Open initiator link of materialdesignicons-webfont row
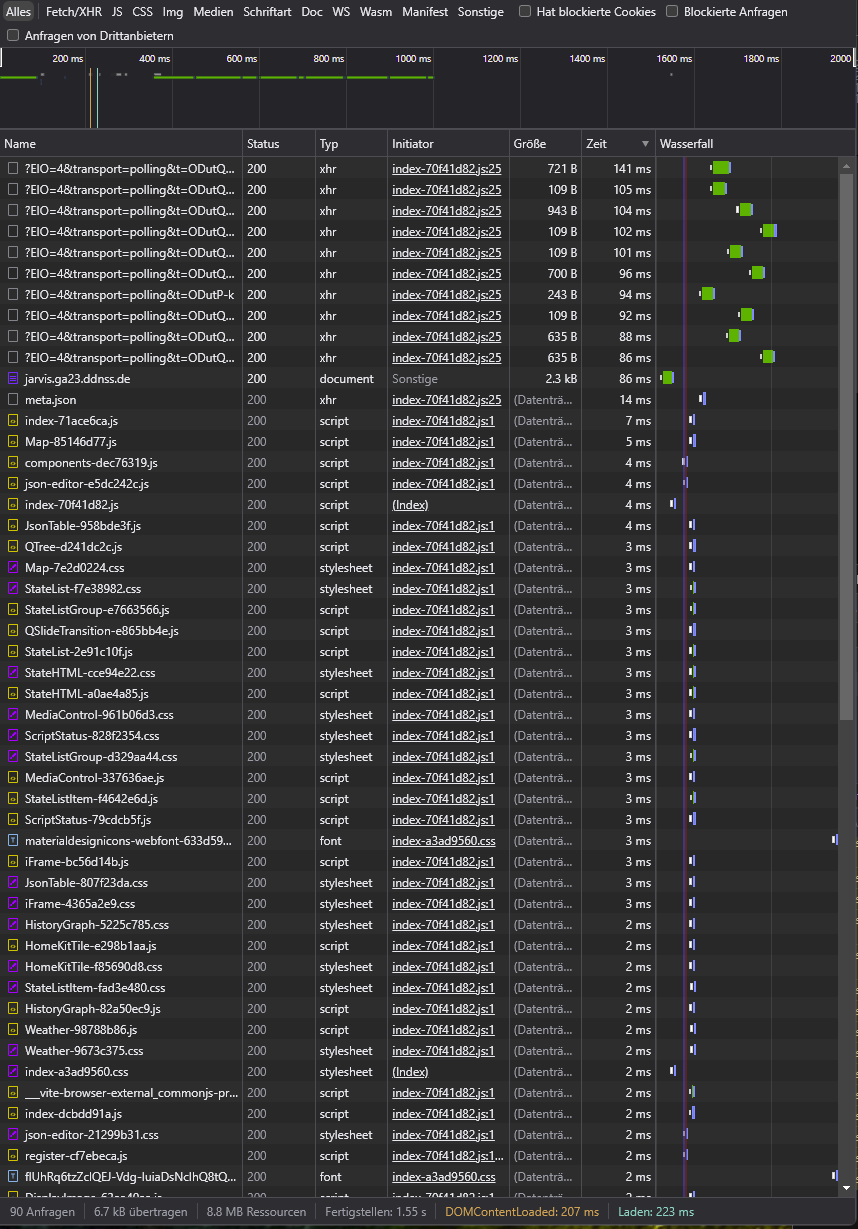Screen dimensions: 858x1229 point(444,841)
